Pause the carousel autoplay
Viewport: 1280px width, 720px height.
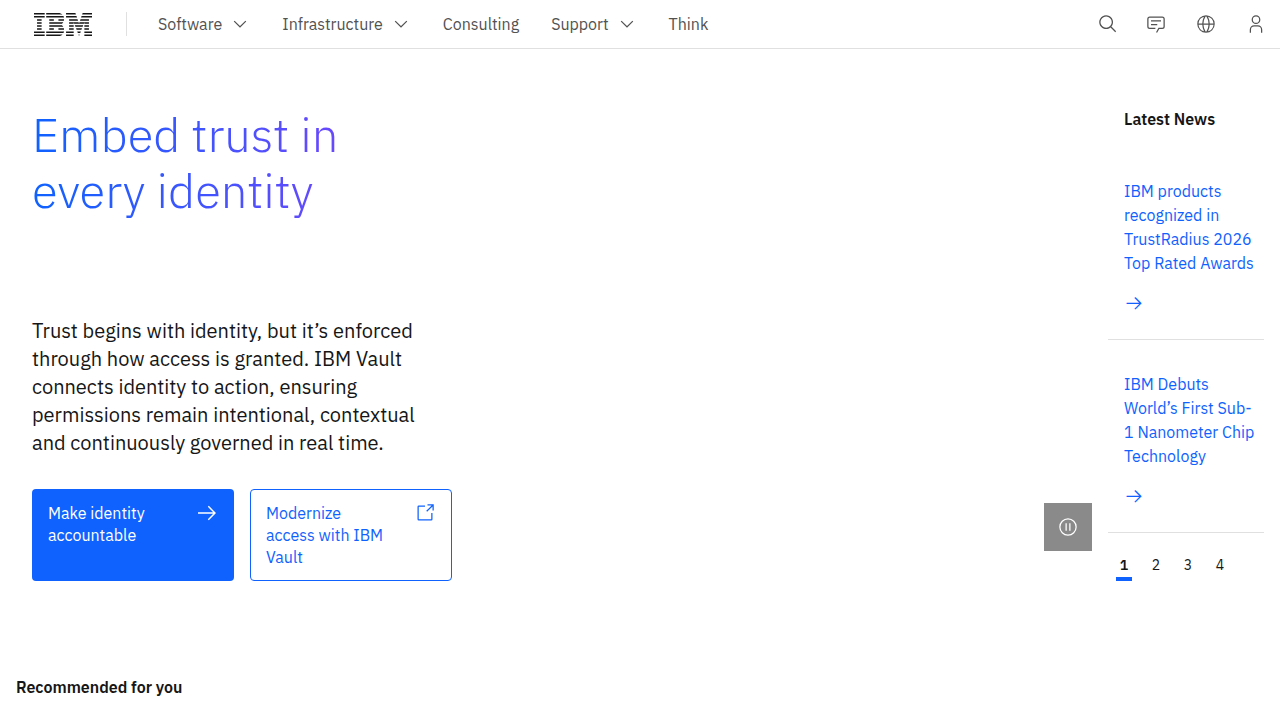point(1068,527)
